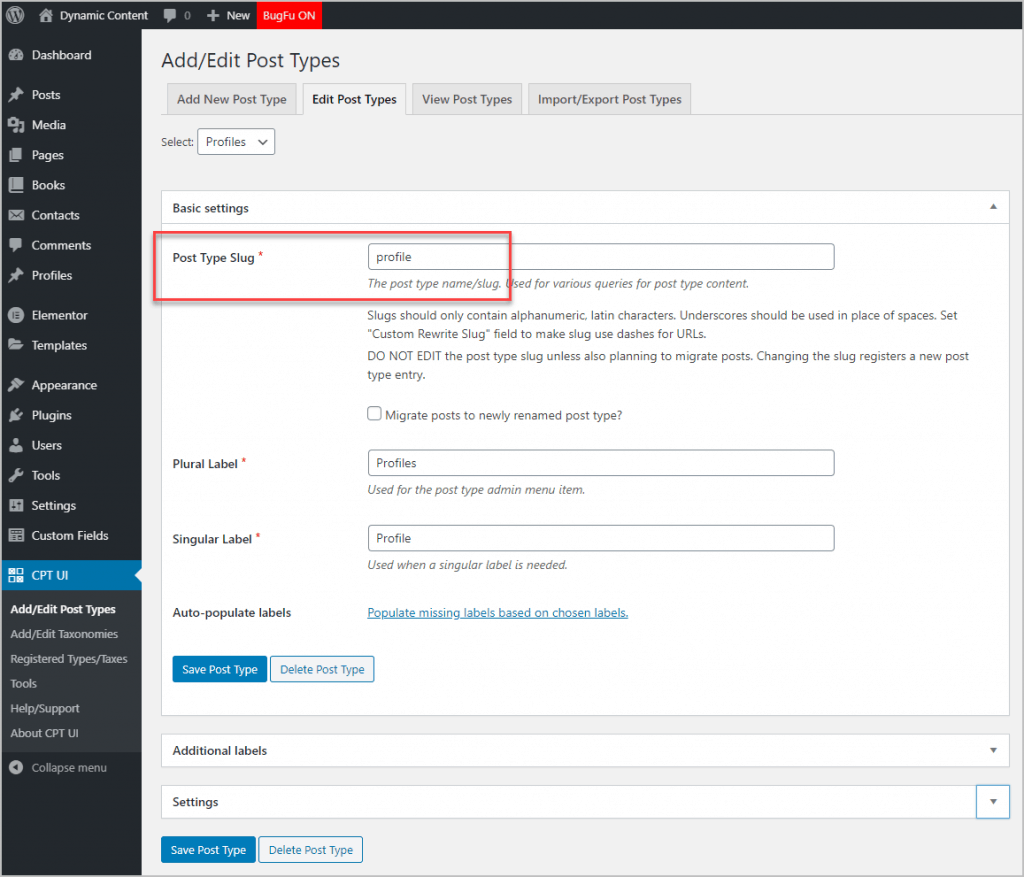
Task: Click the Collapse menu text
Action: pos(69,767)
